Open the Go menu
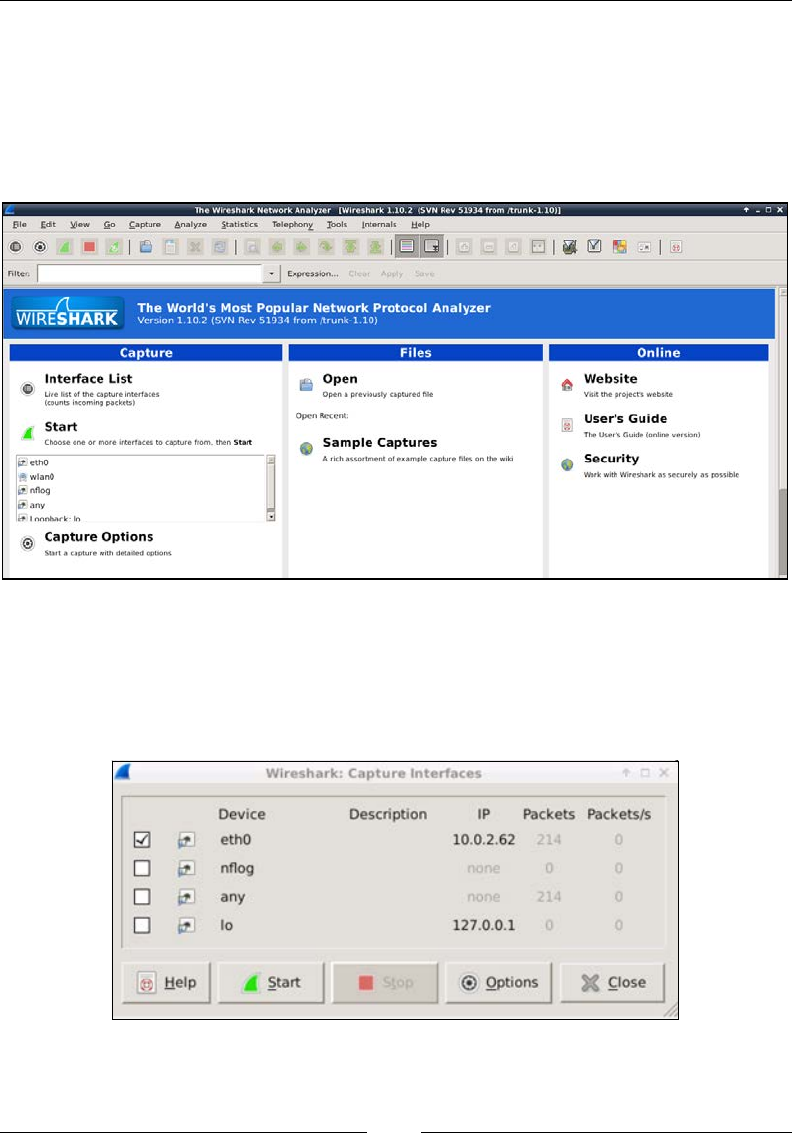 [109, 224]
